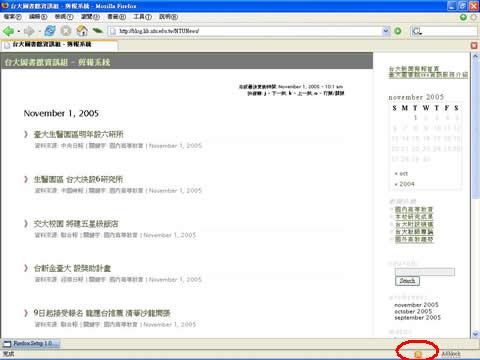This screenshot has height=360, width=480.
Task: Open the 工具(T) Tools menu
Action: pyautogui.click(x=142, y=17)
